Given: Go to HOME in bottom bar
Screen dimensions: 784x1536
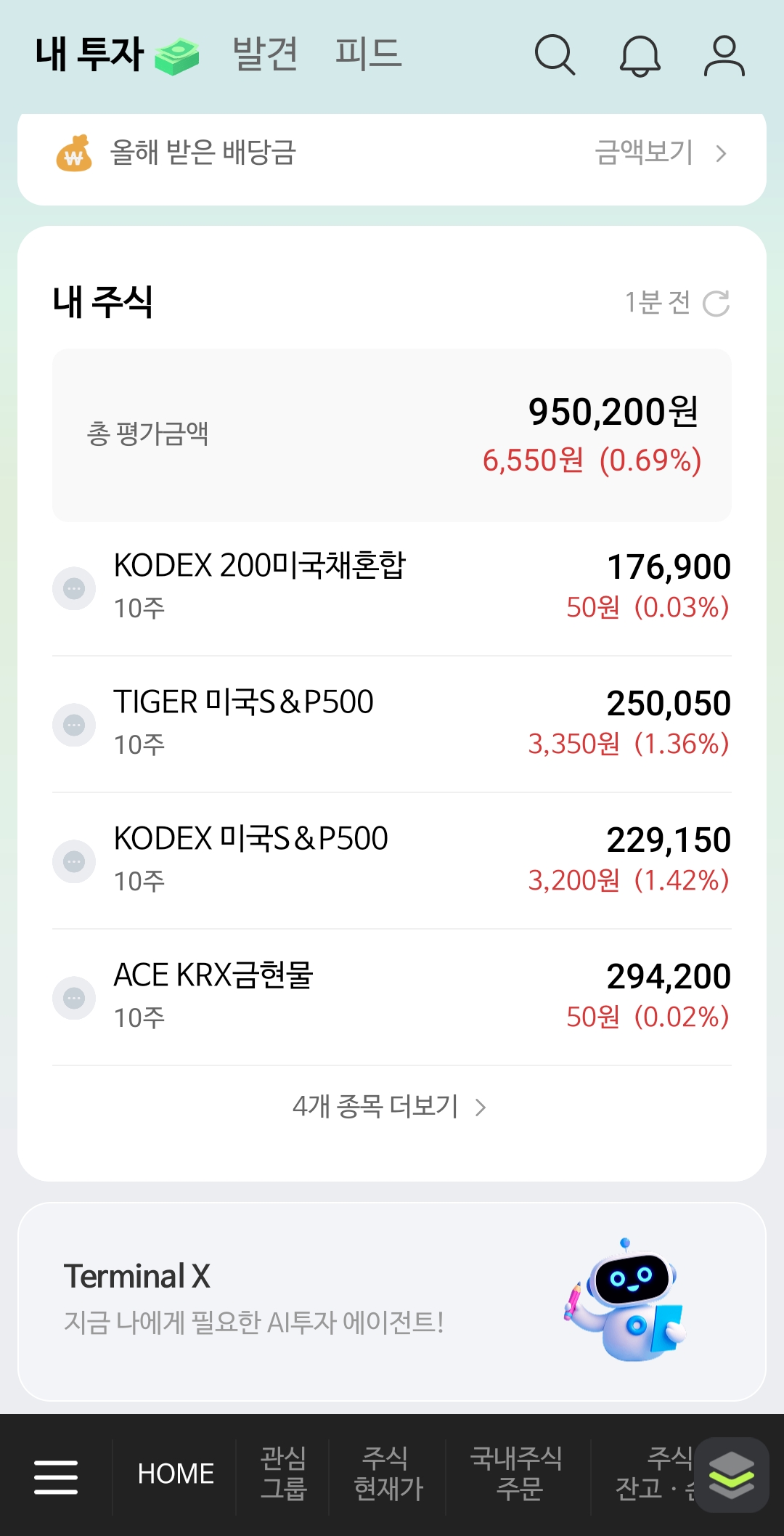Looking at the screenshot, I should [x=176, y=1474].
